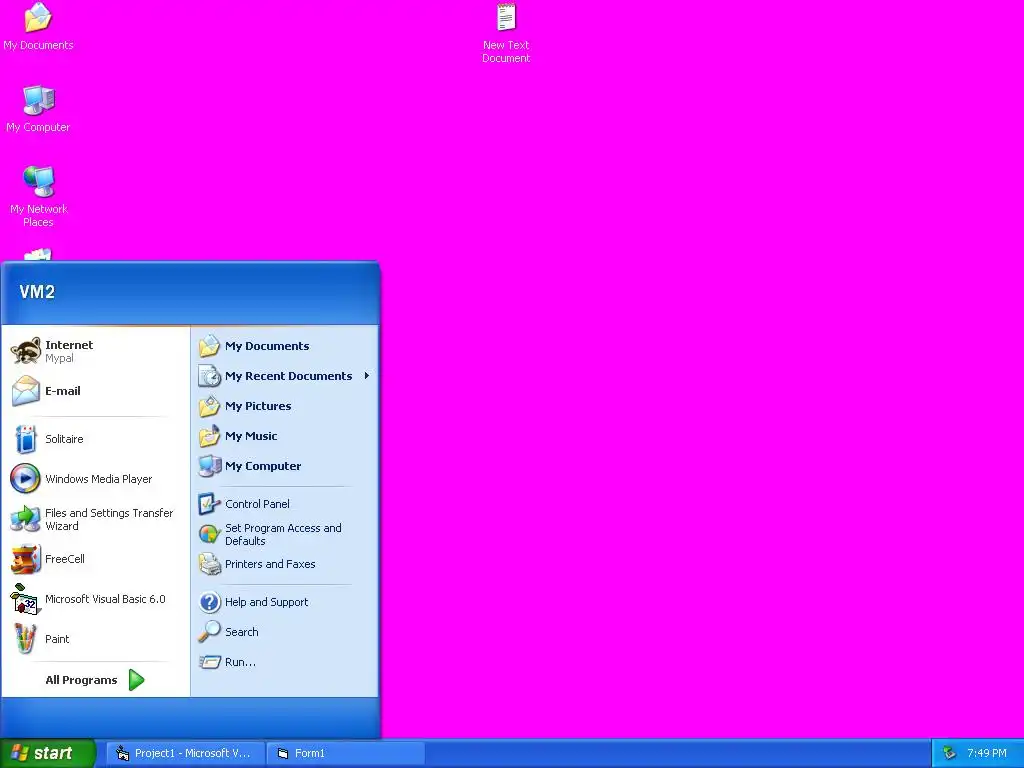The width and height of the screenshot is (1024, 768).
Task: Click the Run dialog icon
Action: 210,662
